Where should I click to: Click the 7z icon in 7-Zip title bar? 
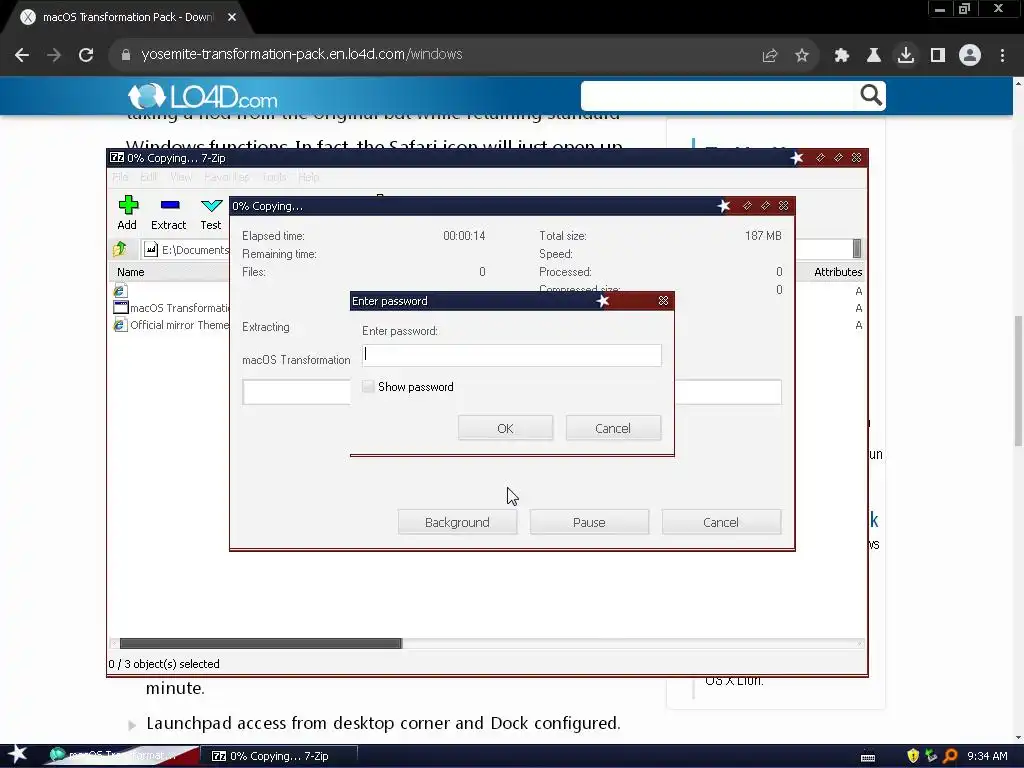(117, 157)
